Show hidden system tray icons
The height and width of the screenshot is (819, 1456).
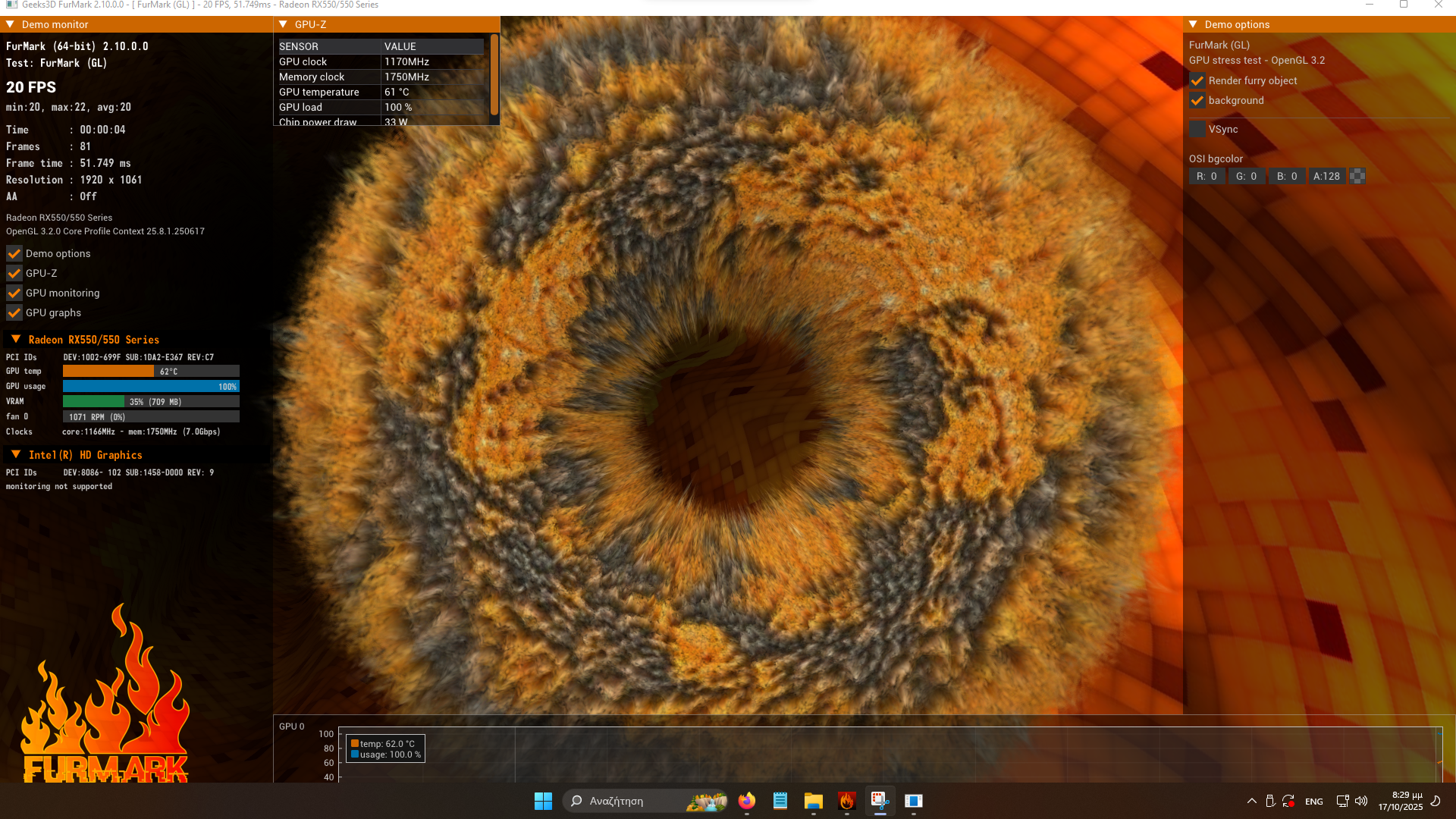(x=1252, y=801)
